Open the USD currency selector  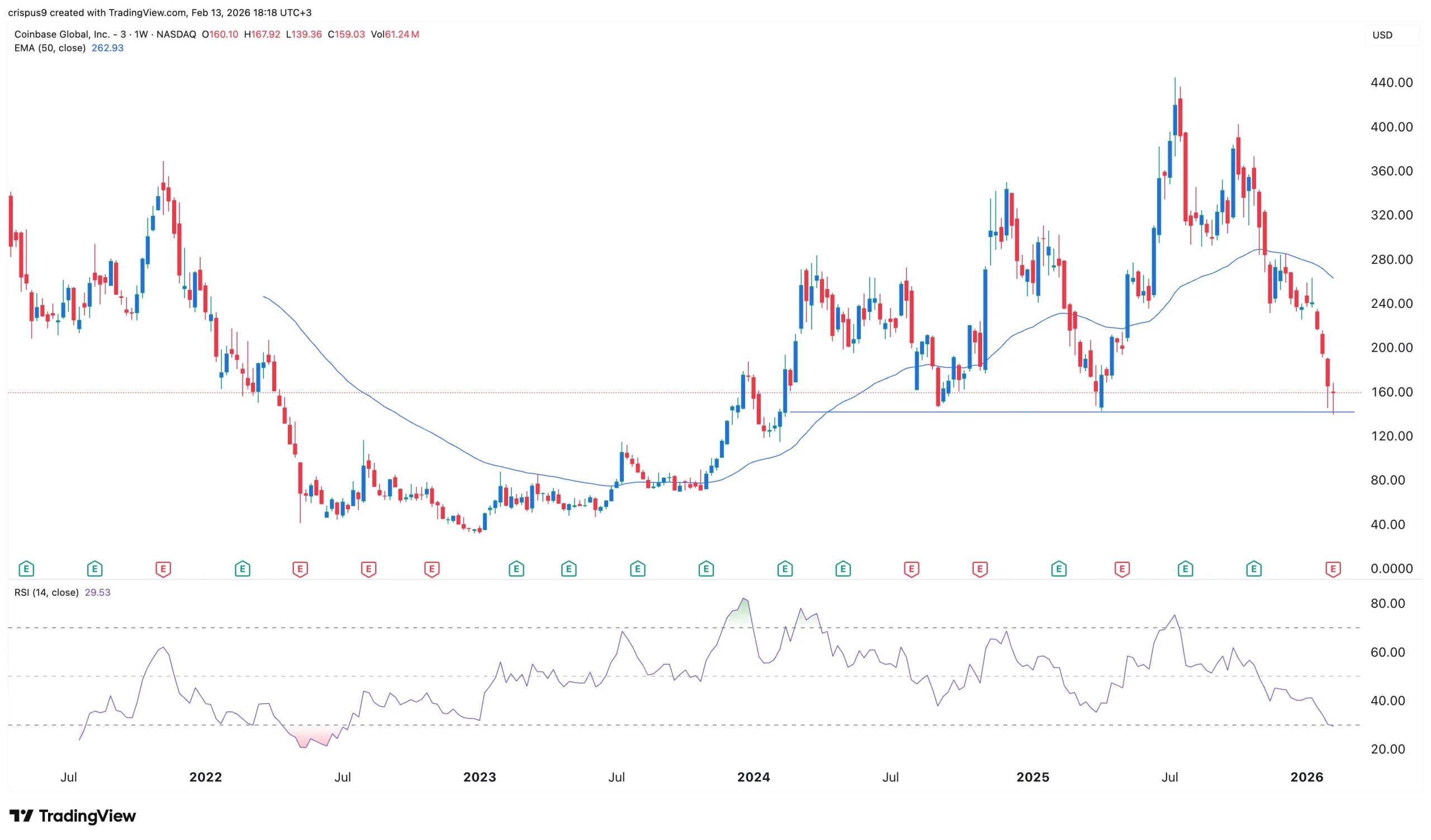click(x=1383, y=35)
